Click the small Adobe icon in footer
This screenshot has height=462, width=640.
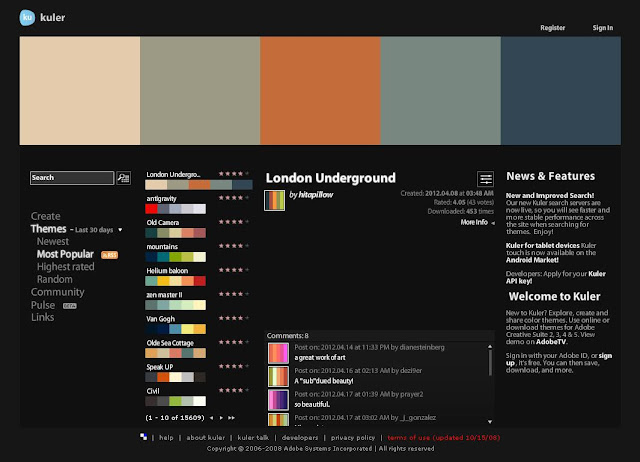coord(144,437)
